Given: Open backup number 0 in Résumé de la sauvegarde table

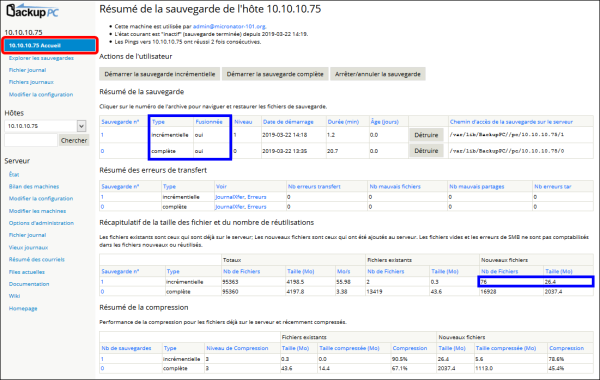Looking at the screenshot, I should pyautogui.click(x=102, y=151).
